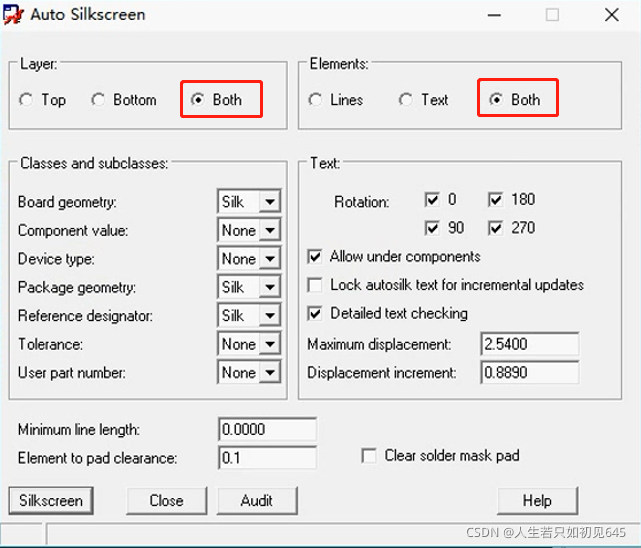Click the Maximum displacement input field
641x548 pixels.
[529, 344]
